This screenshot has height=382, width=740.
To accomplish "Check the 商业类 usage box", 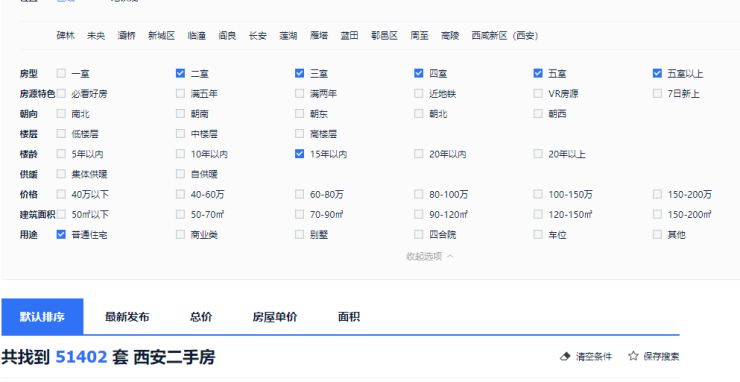I will (180, 234).
